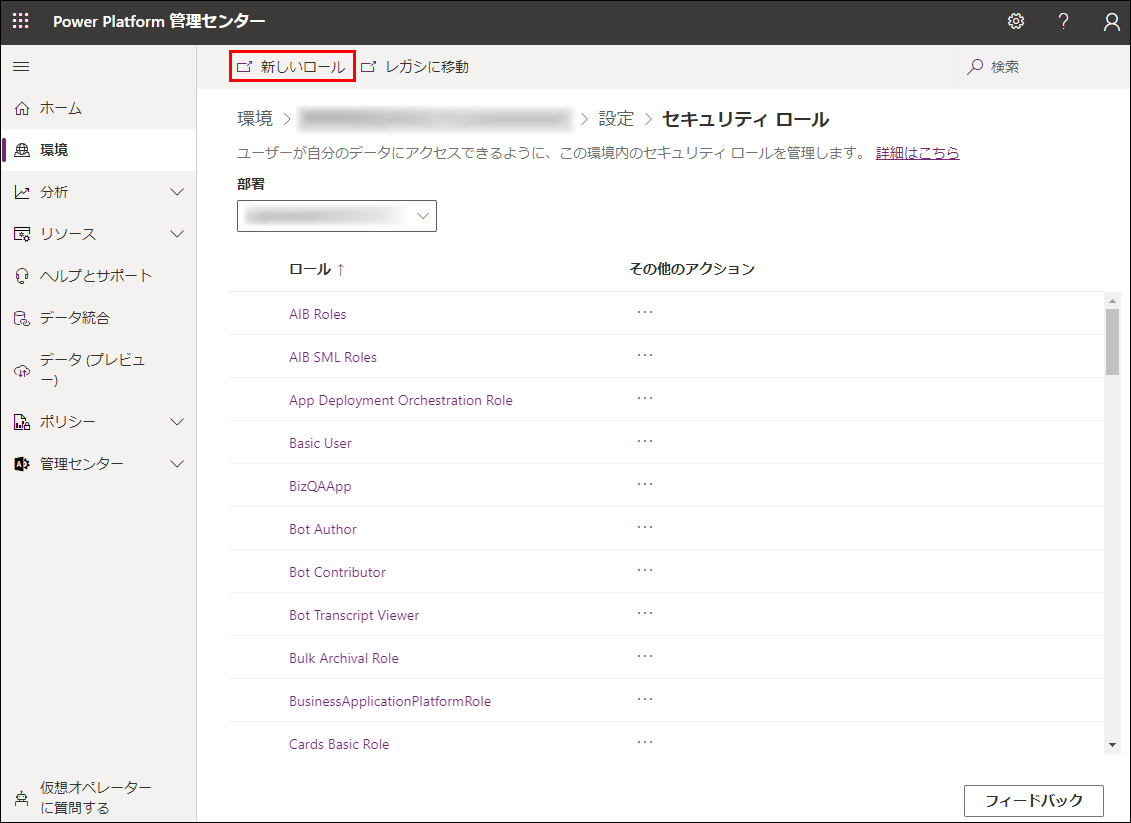Screen dimensions: 1131x823
Task: Open more actions for Cards Basic Role
Action: (645, 742)
